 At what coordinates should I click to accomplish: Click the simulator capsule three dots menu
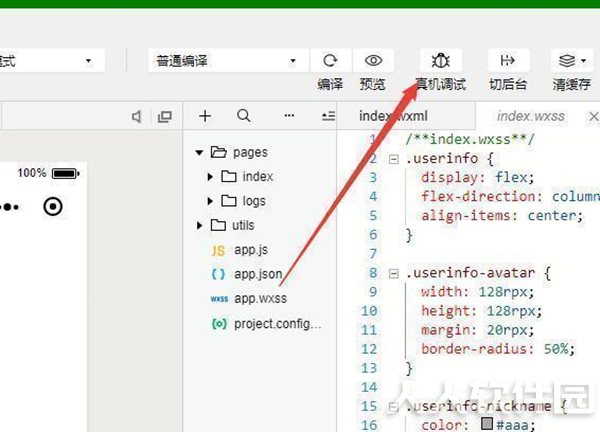10,207
